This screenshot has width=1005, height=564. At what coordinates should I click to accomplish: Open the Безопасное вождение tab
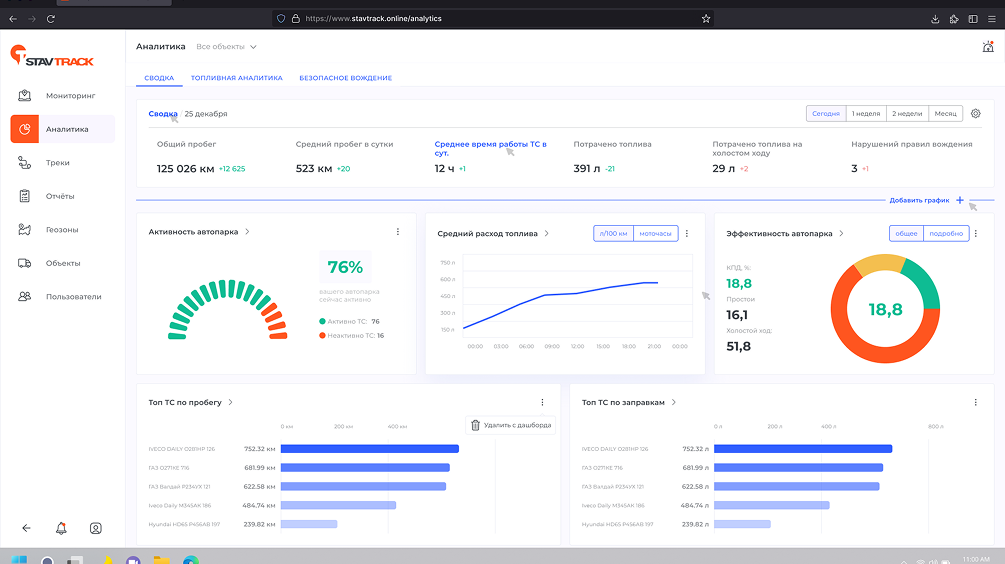pos(345,78)
